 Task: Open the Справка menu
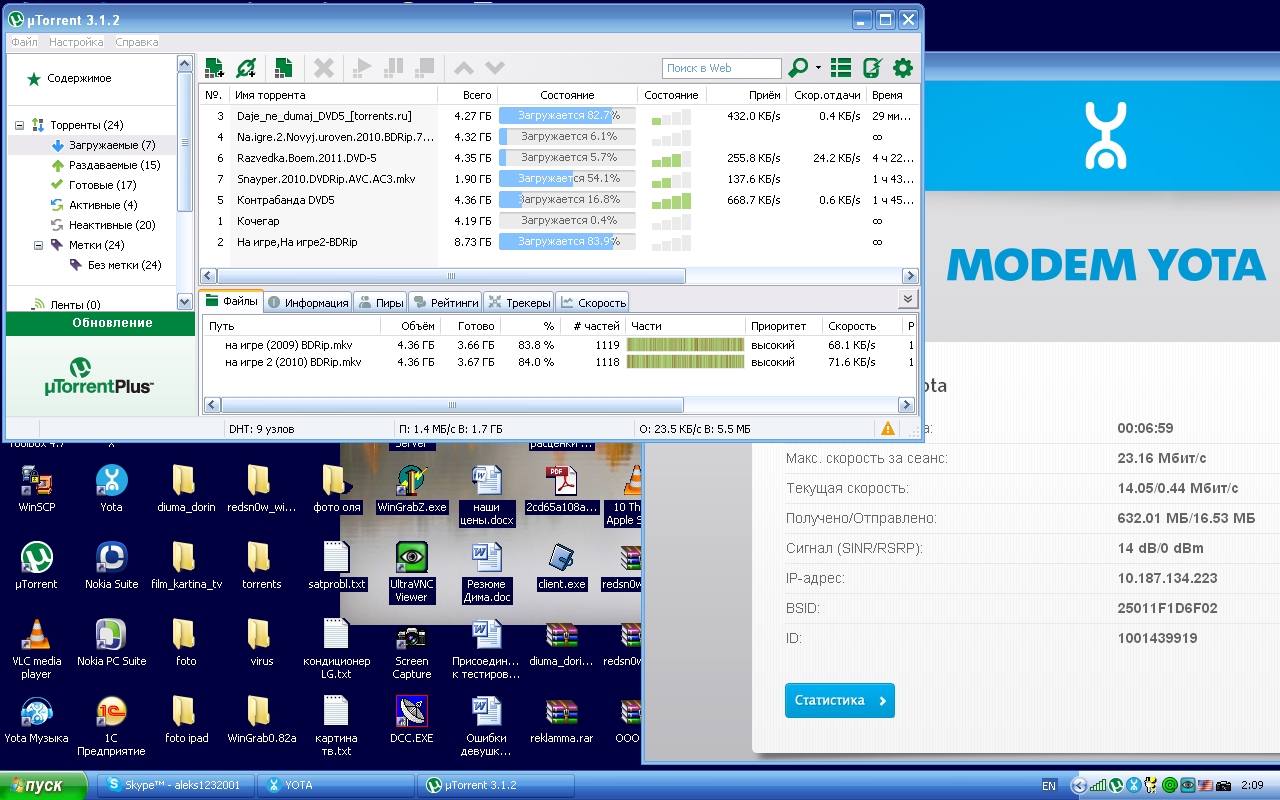136,42
